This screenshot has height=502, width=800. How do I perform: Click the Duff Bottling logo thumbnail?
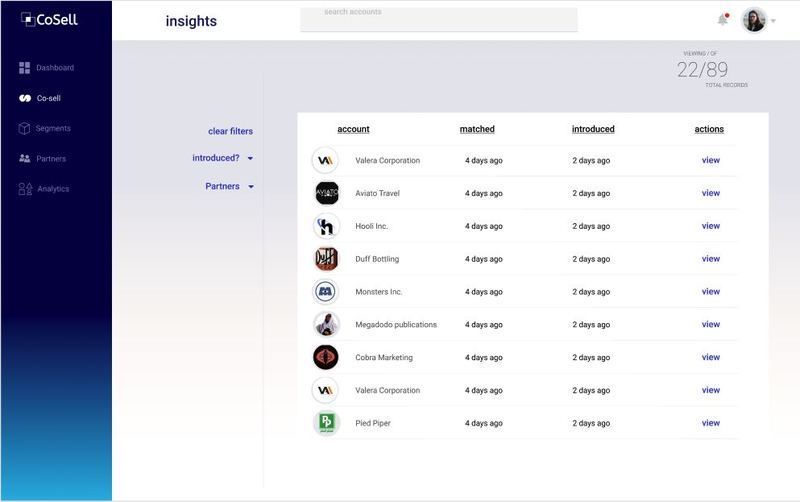click(326, 259)
